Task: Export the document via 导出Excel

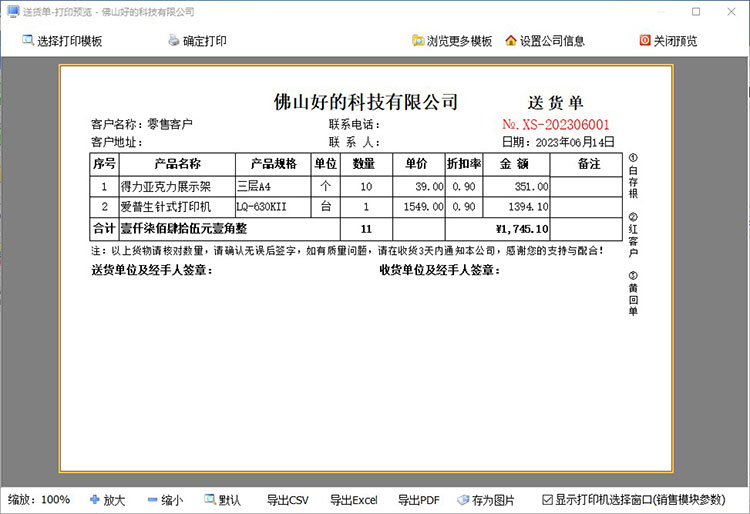Action: coord(353,500)
